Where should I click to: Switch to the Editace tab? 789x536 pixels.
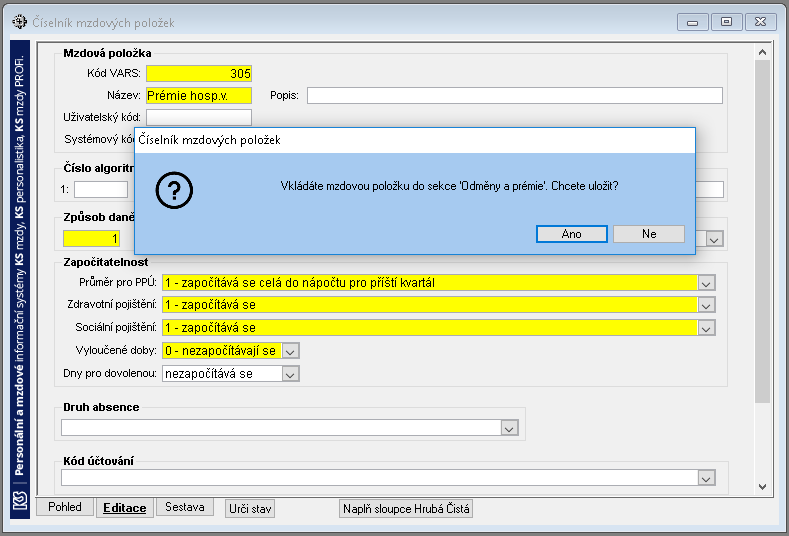click(124, 508)
